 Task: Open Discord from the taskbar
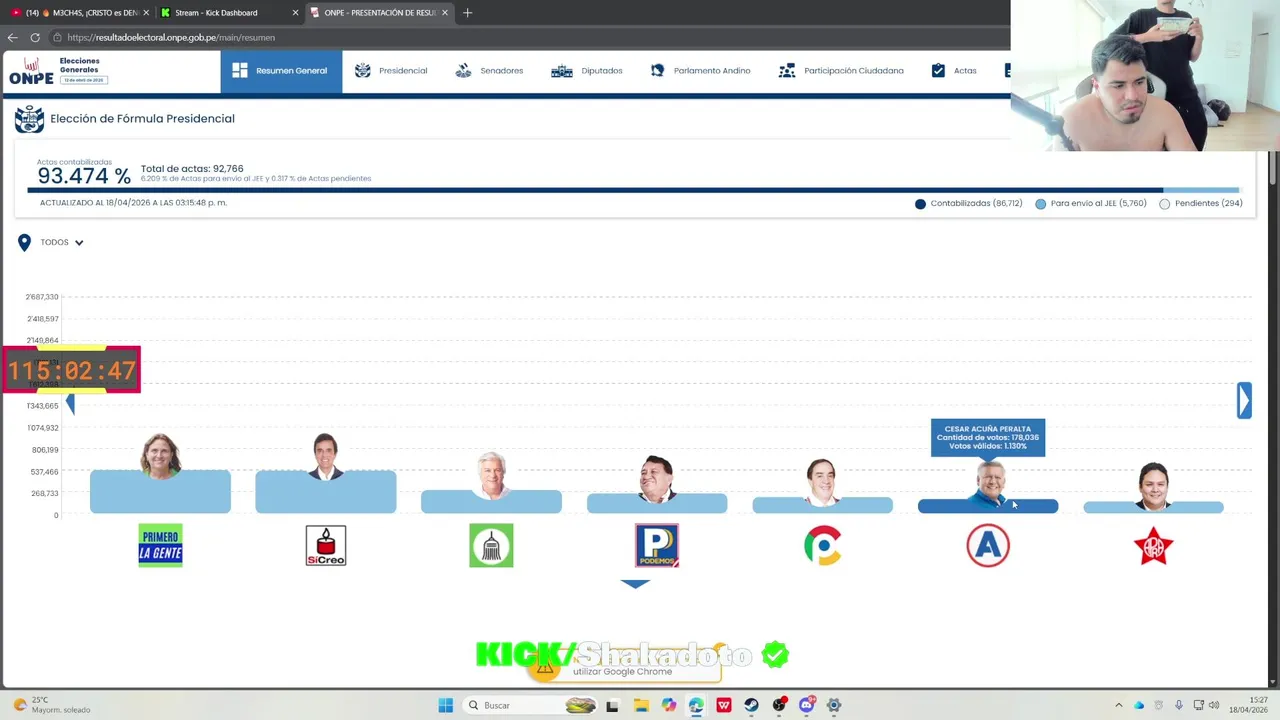coord(806,705)
